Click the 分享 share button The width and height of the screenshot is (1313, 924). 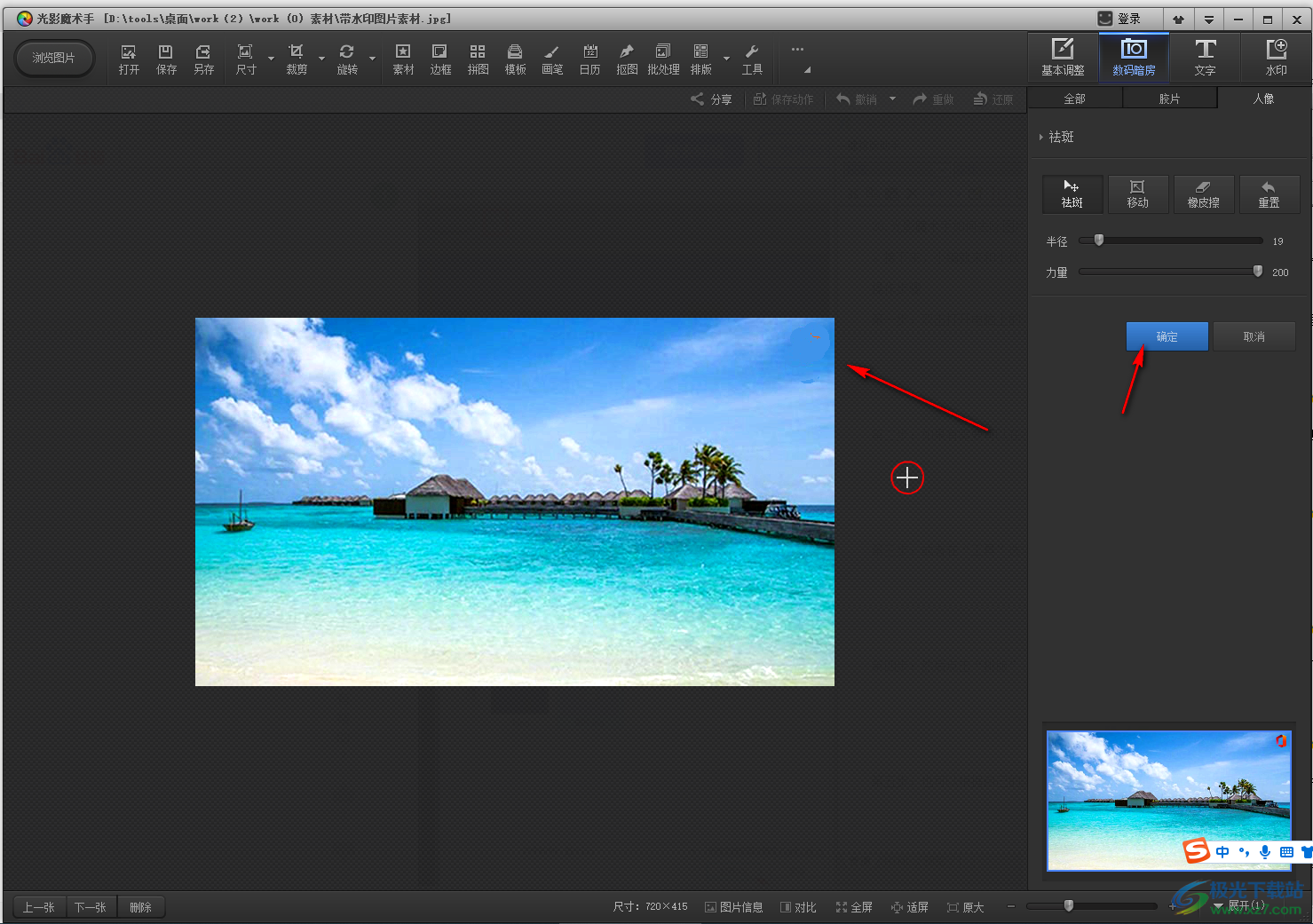(x=711, y=99)
